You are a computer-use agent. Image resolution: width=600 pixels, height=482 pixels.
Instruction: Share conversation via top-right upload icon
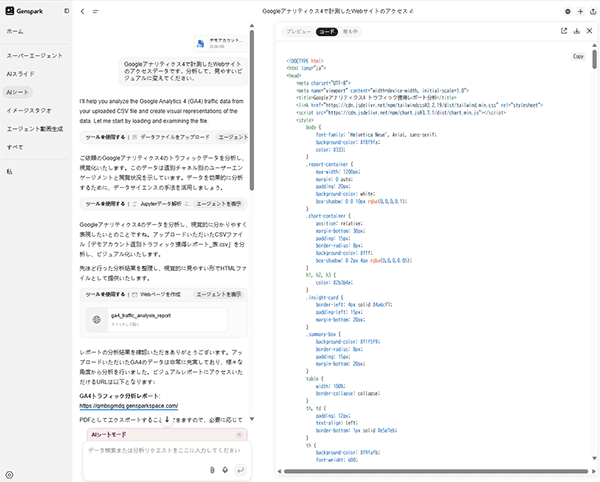click(x=593, y=11)
